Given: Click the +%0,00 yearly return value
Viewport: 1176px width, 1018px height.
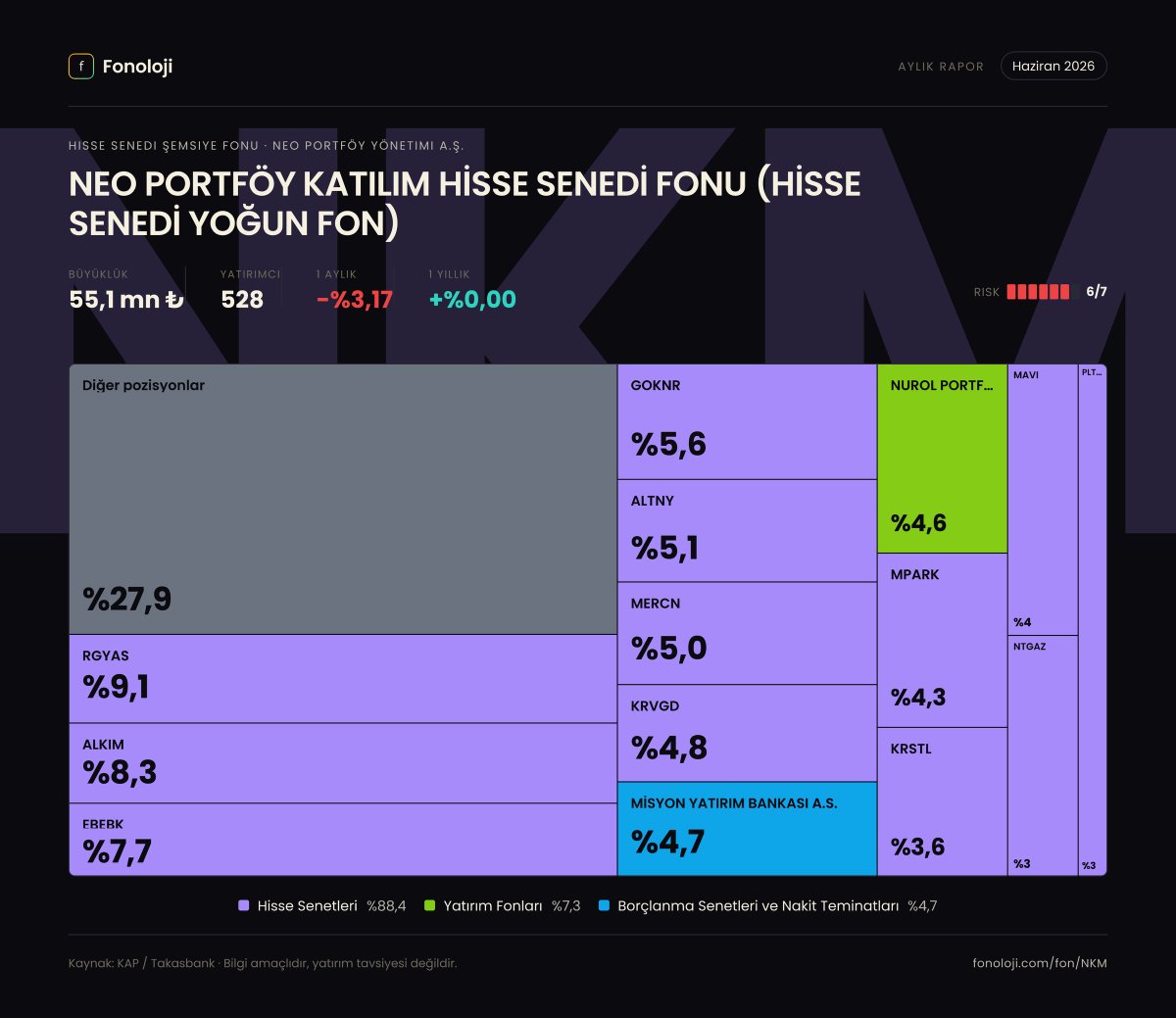Looking at the screenshot, I should [x=472, y=300].
